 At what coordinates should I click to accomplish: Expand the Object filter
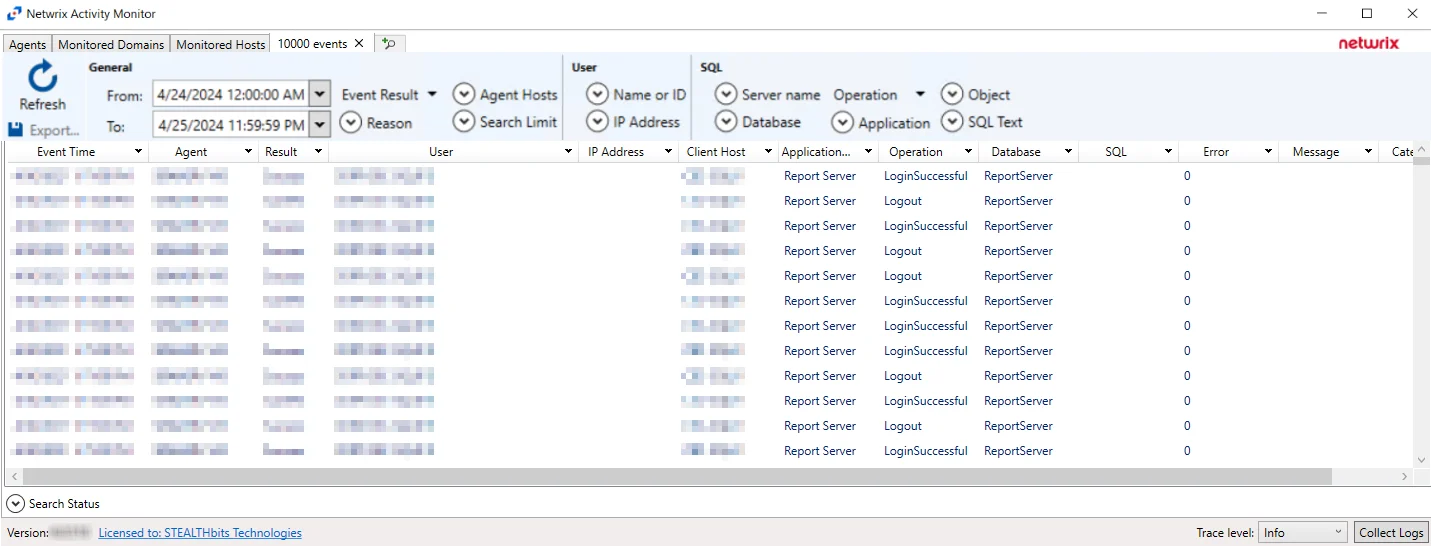(952, 94)
